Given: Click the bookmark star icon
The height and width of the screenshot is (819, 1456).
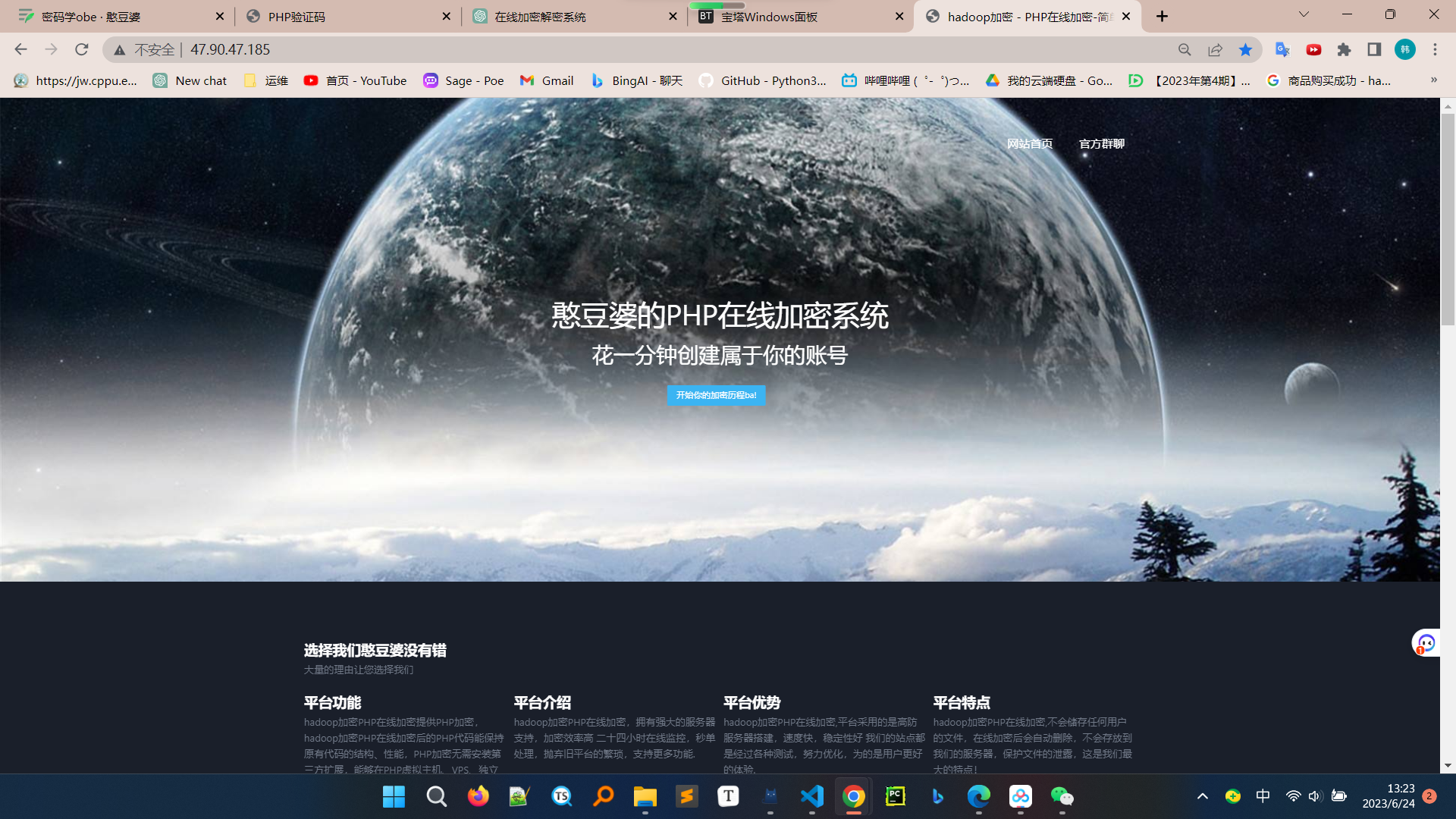Looking at the screenshot, I should pyautogui.click(x=1245, y=49).
